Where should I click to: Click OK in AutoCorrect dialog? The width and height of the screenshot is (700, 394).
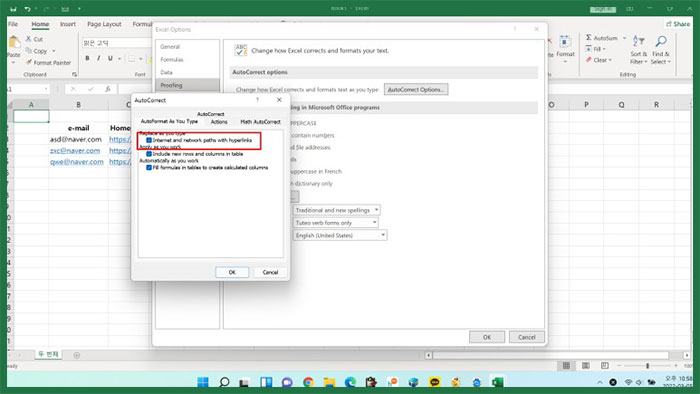(x=232, y=272)
